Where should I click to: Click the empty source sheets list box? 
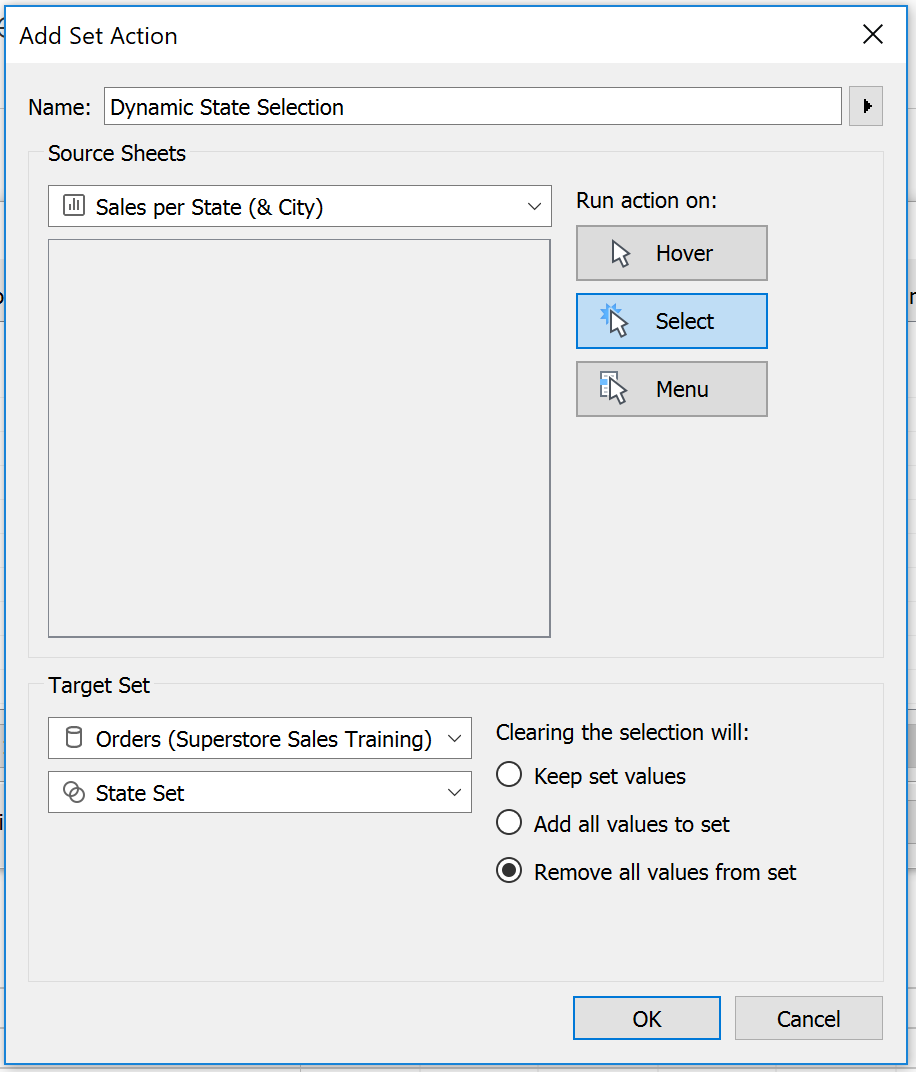point(299,438)
